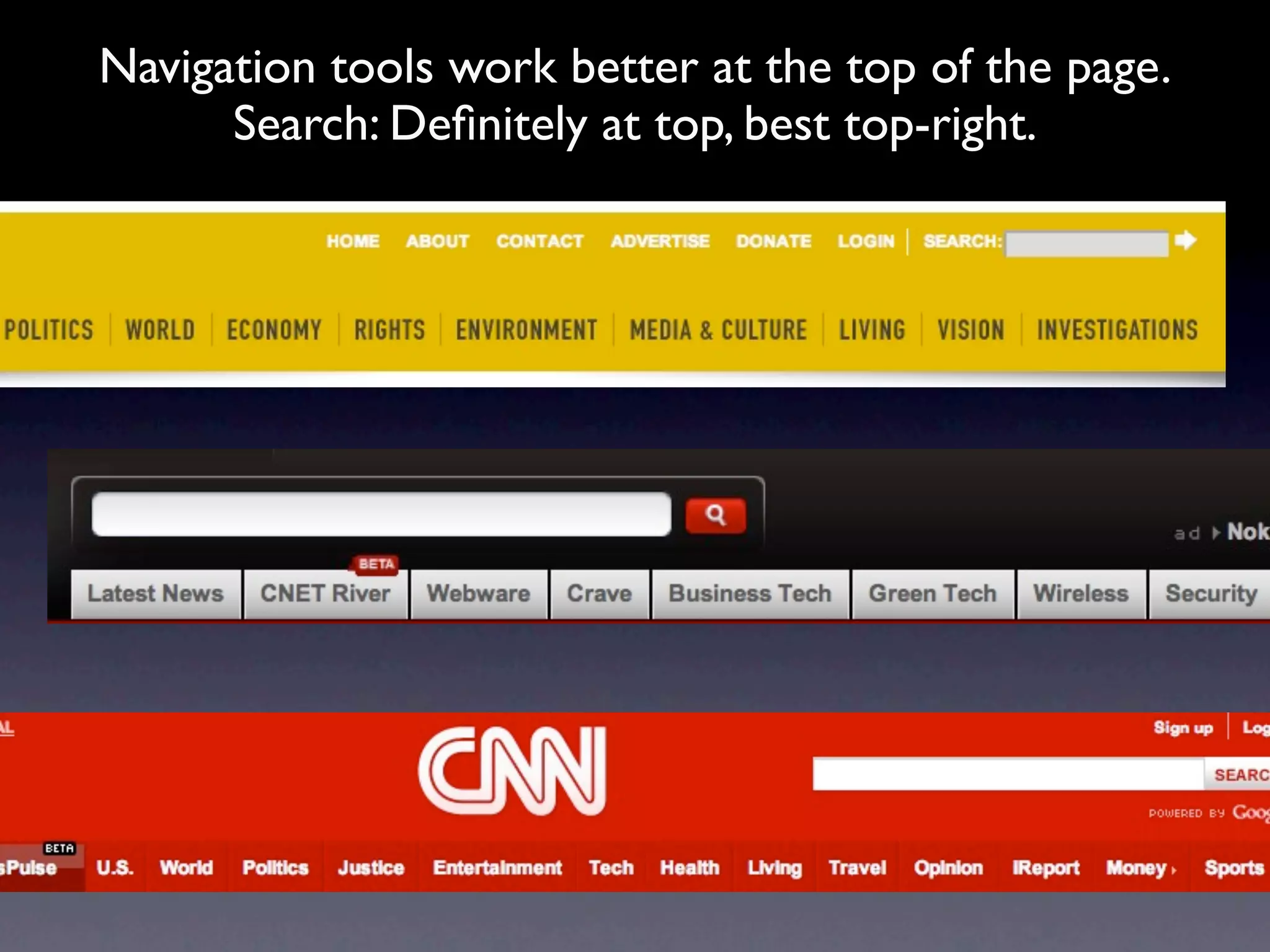The image size is (1270, 952).
Task: Open the ABOUT link
Action: click(x=438, y=241)
